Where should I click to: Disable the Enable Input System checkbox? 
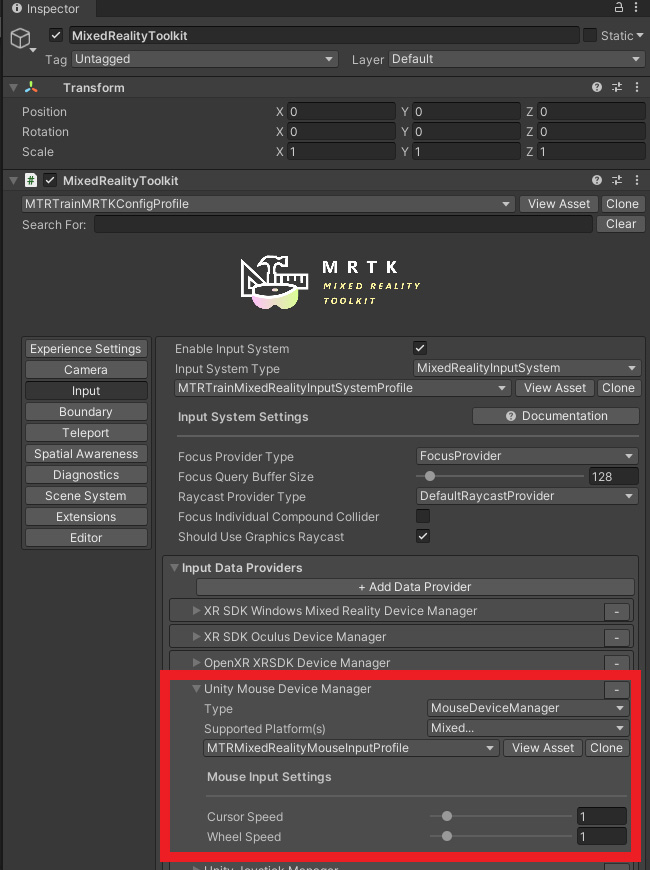420,348
